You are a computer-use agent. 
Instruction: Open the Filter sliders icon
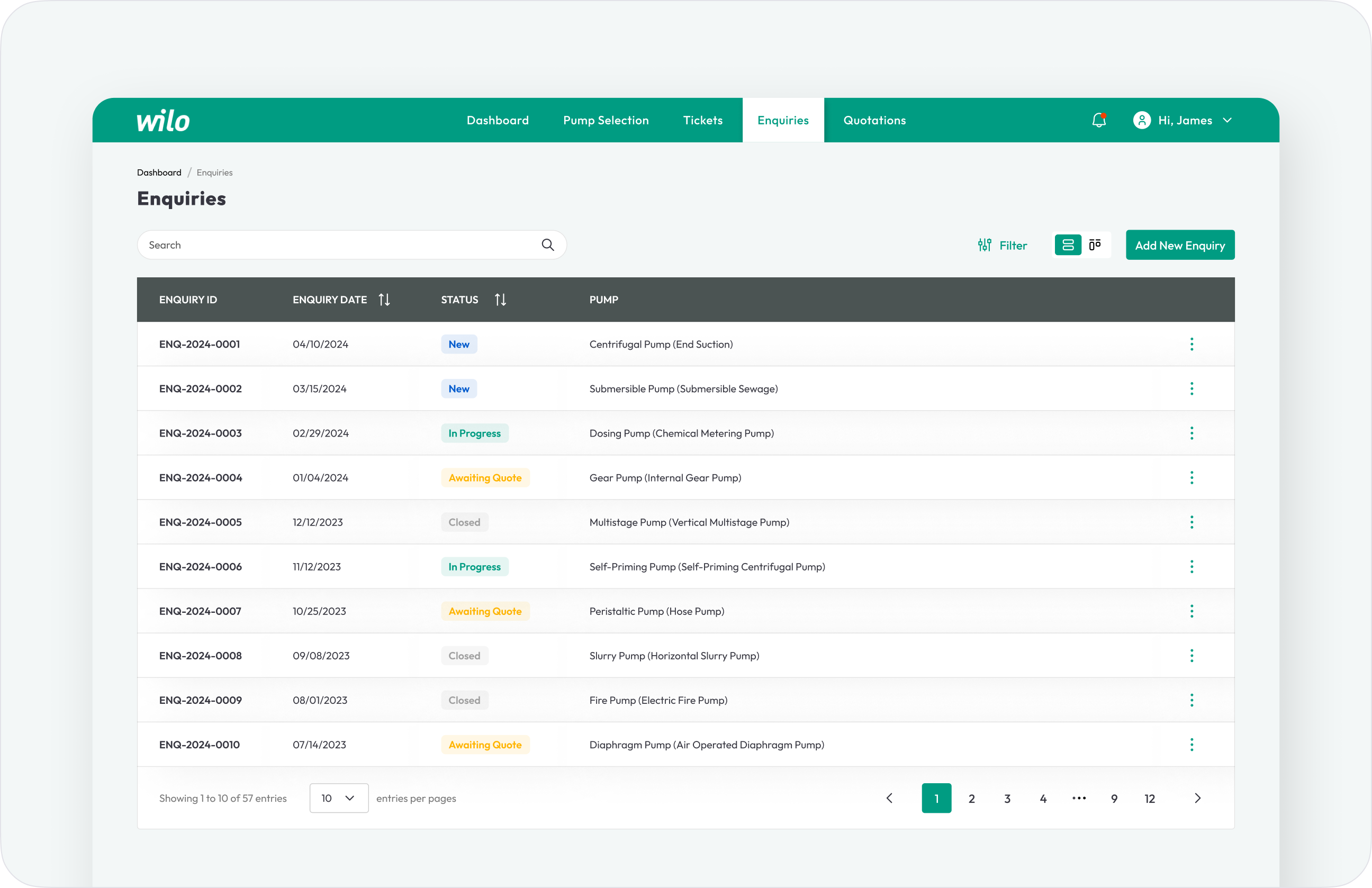pyautogui.click(x=985, y=245)
